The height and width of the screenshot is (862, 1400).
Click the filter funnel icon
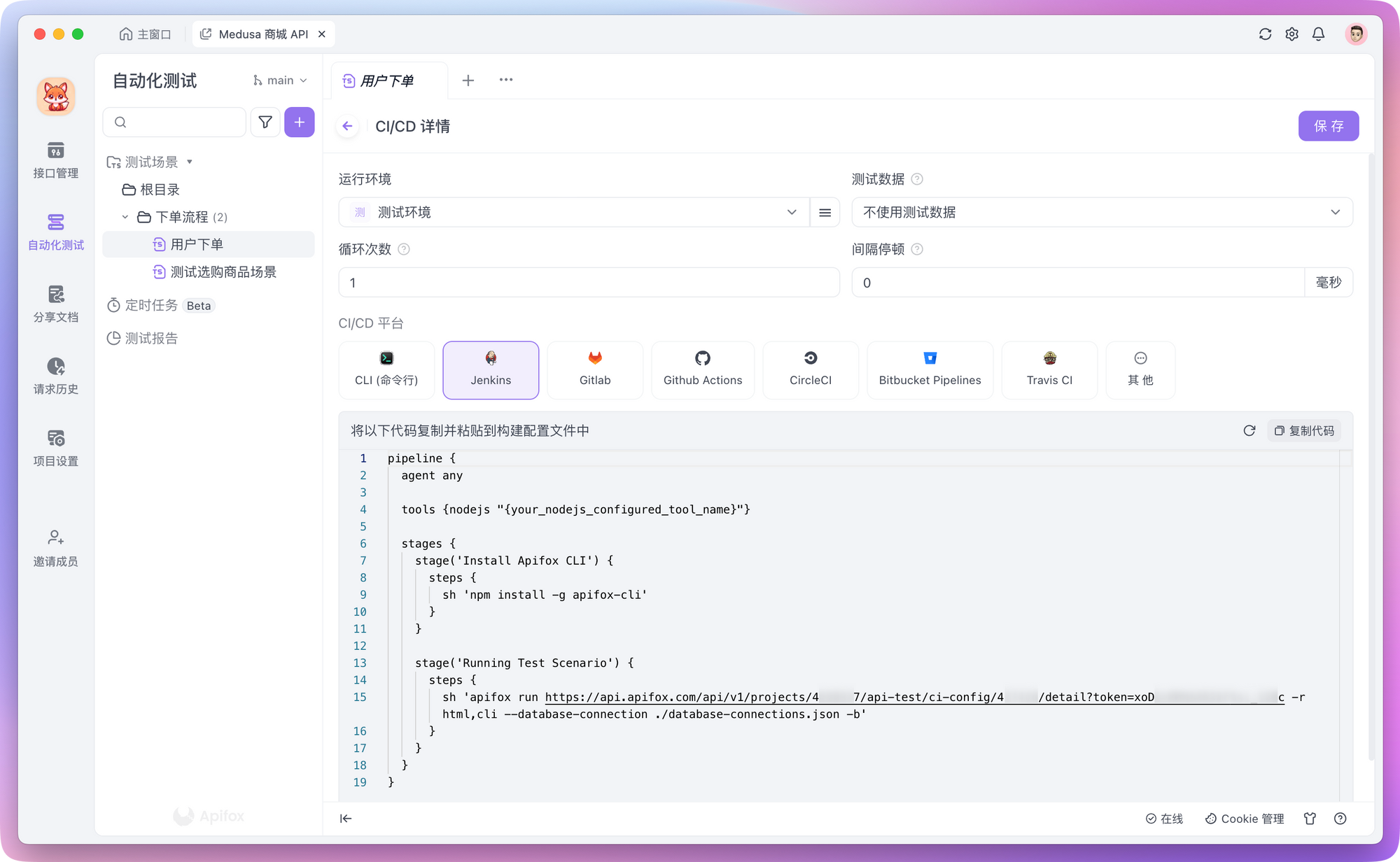pyautogui.click(x=265, y=122)
